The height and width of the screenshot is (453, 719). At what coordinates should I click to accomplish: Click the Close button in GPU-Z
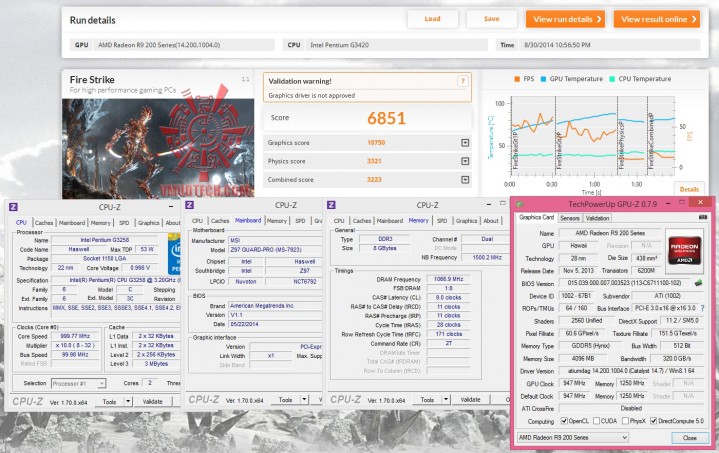click(689, 438)
